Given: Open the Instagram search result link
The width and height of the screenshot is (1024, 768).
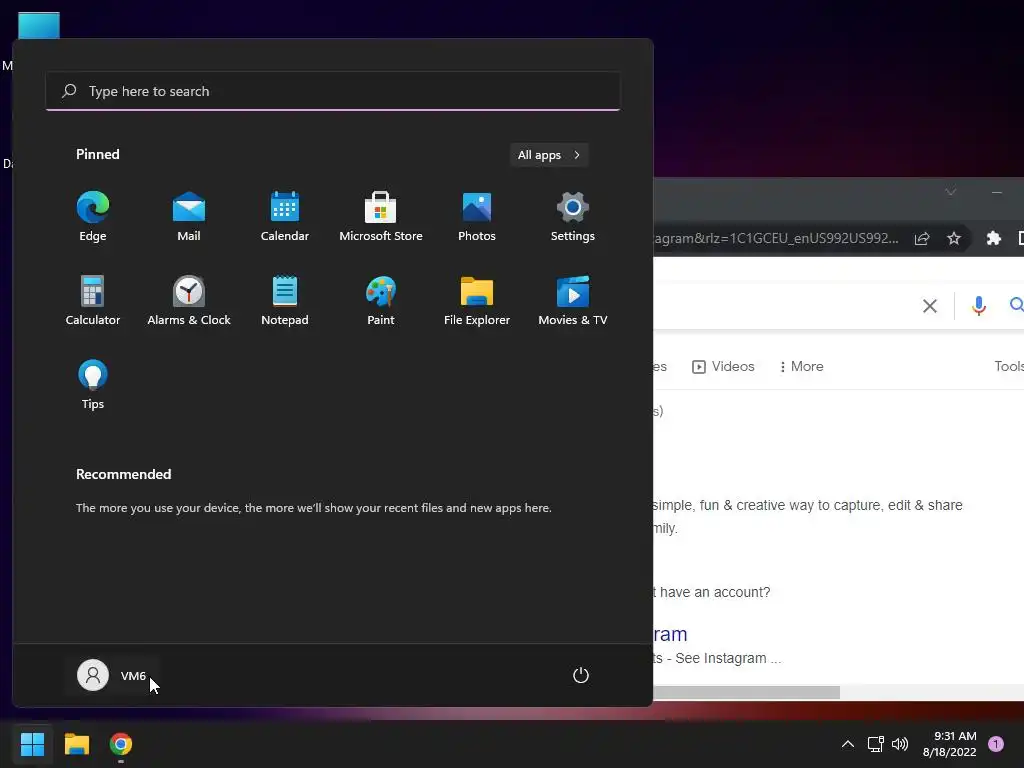Looking at the screenshot, I should 670,634.
